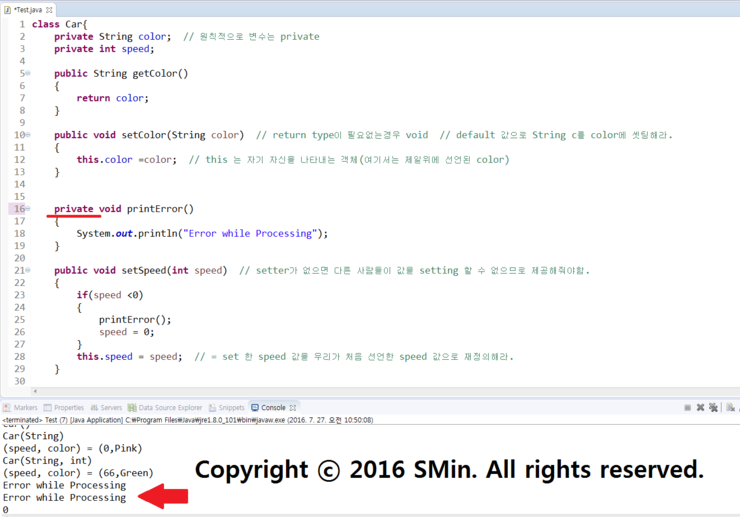Click line number 14 in gutter
The width and height of the screenshot is (740, 517).
pos(19,184)
